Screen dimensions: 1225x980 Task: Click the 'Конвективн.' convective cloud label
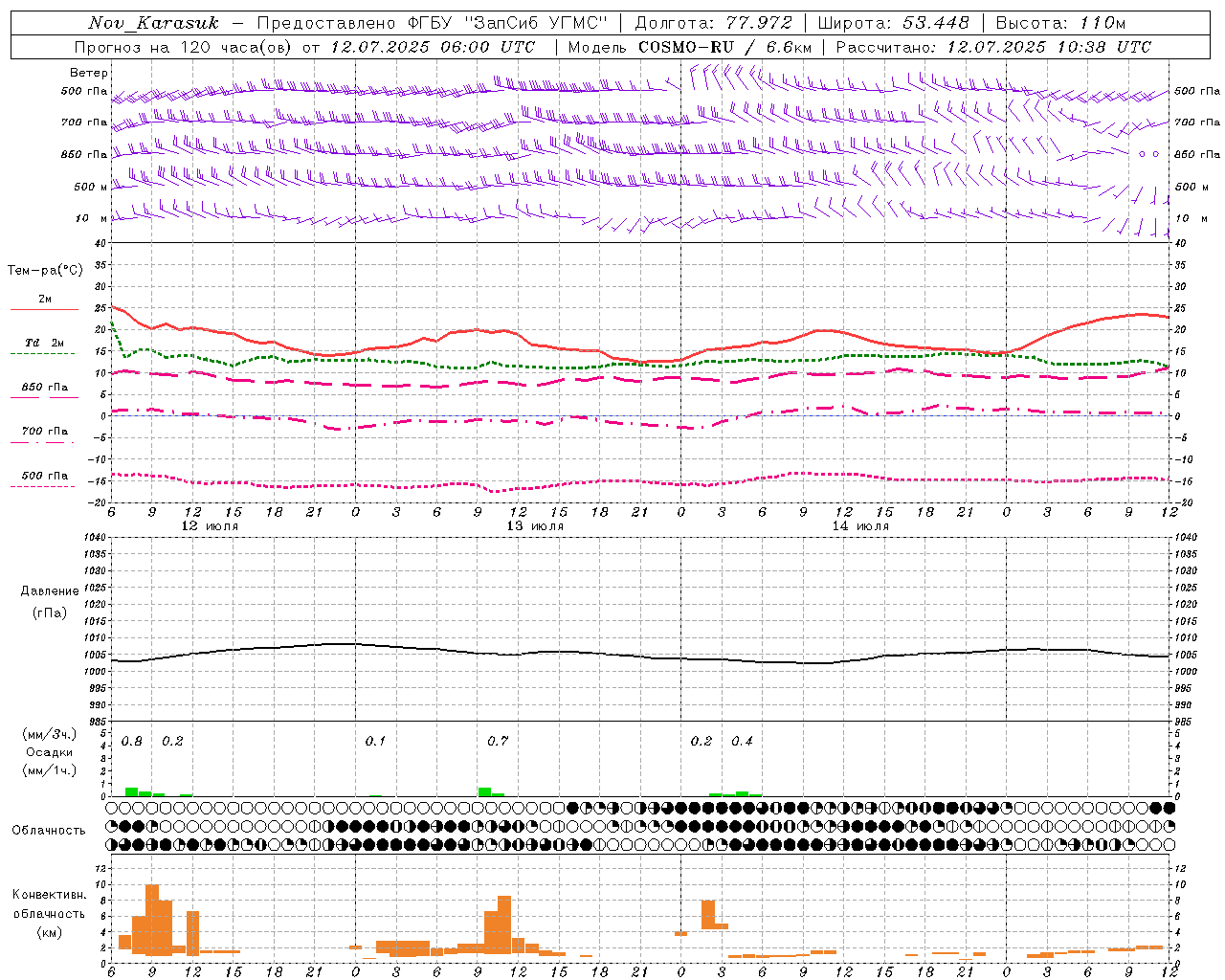tap(49, 895)
